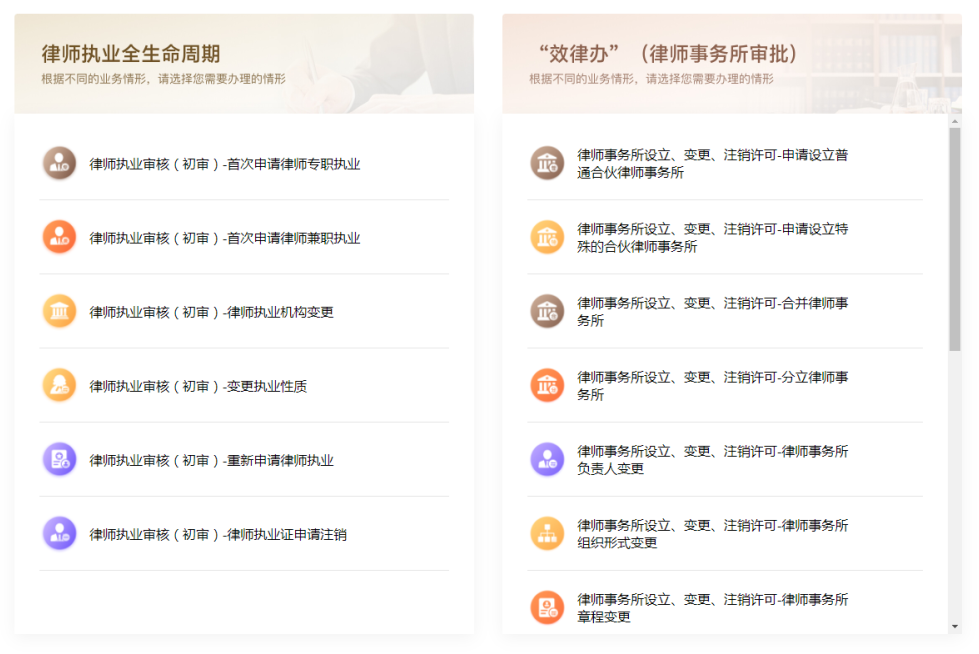Click the icon beside 合并律师事务所
The image size is (979, 654).
pos(547,311)
